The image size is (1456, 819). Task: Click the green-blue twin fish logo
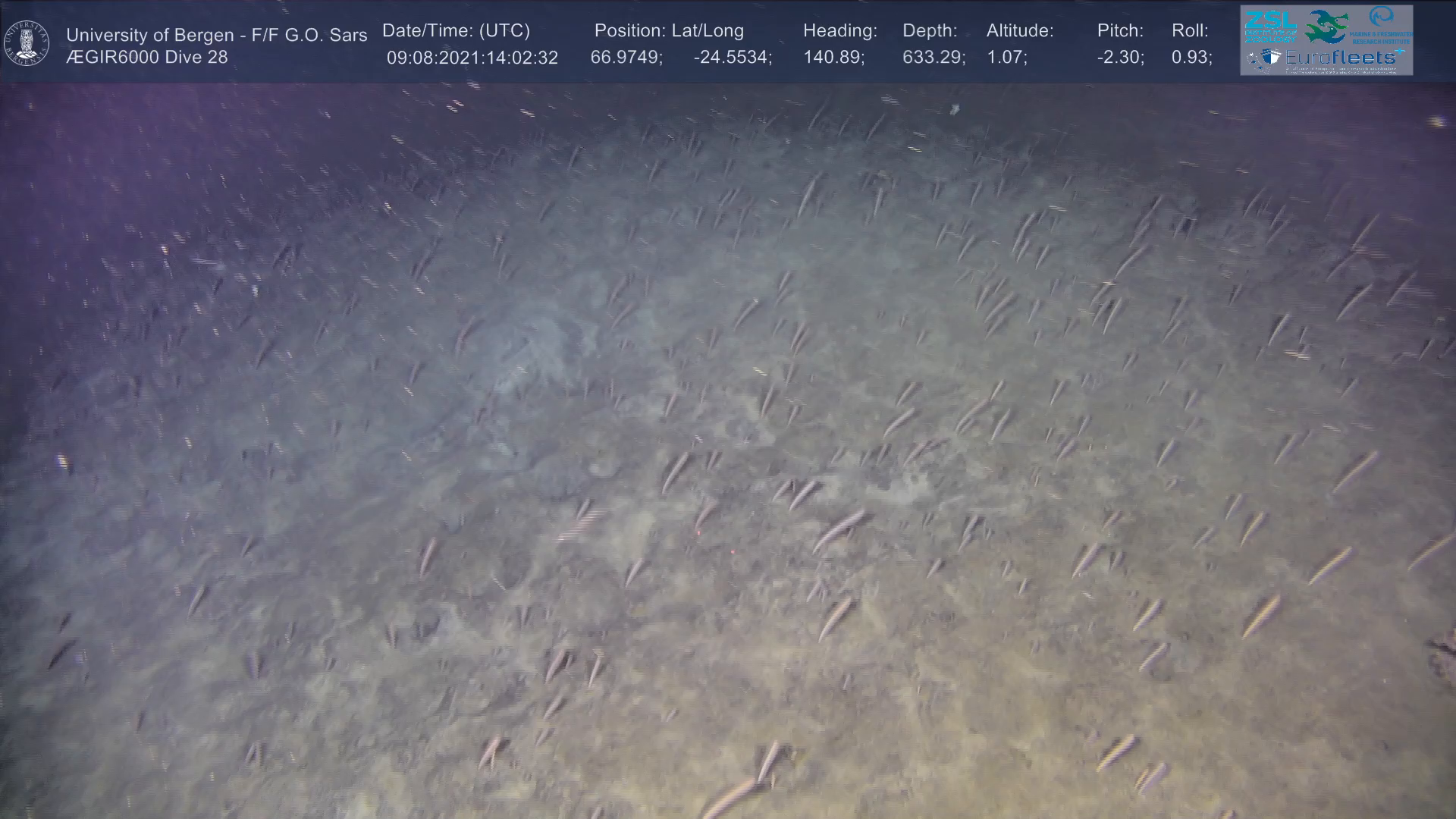click(1327, 27)
